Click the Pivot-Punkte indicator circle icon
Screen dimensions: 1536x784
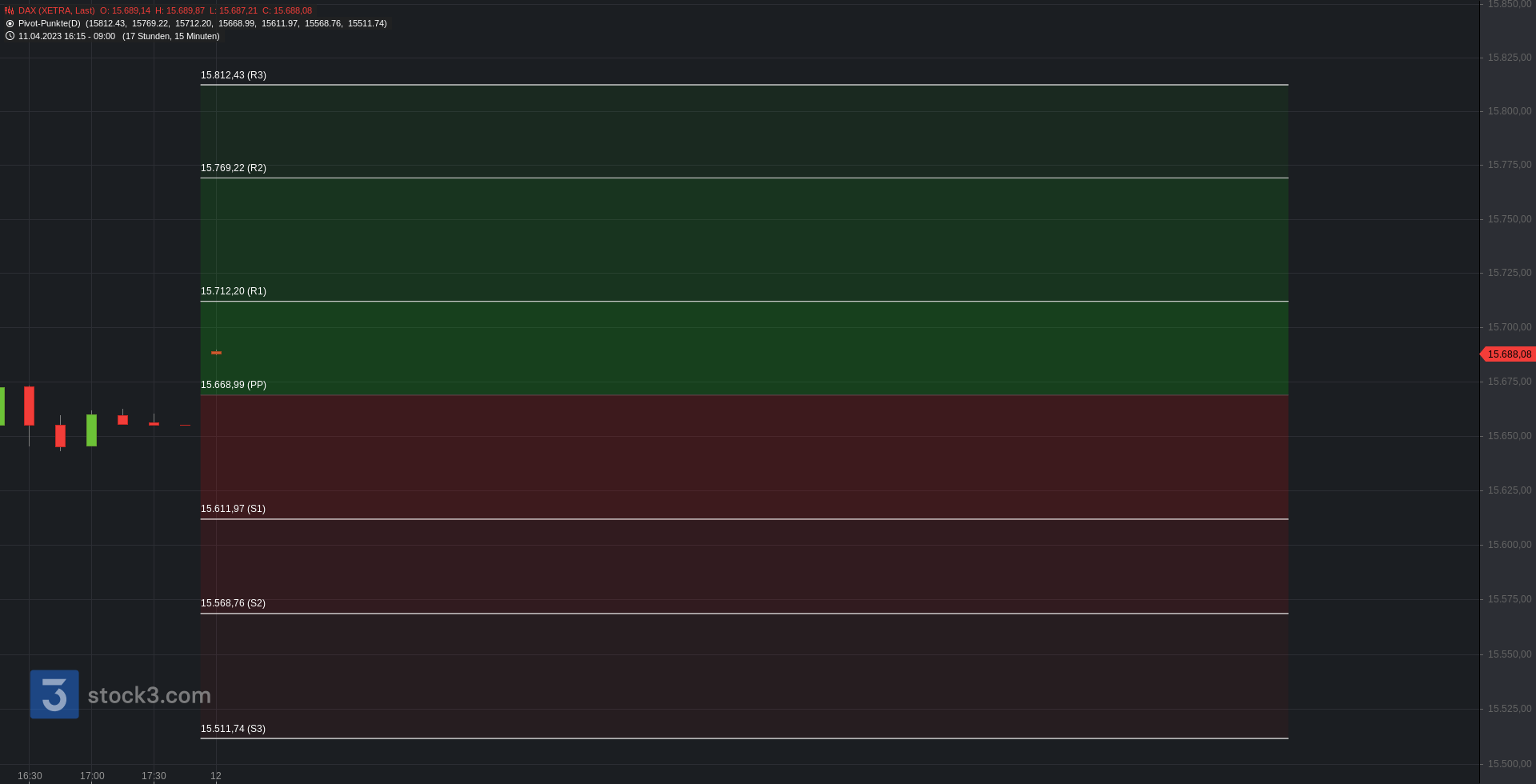pyautogui.click(x=10, y=23)
